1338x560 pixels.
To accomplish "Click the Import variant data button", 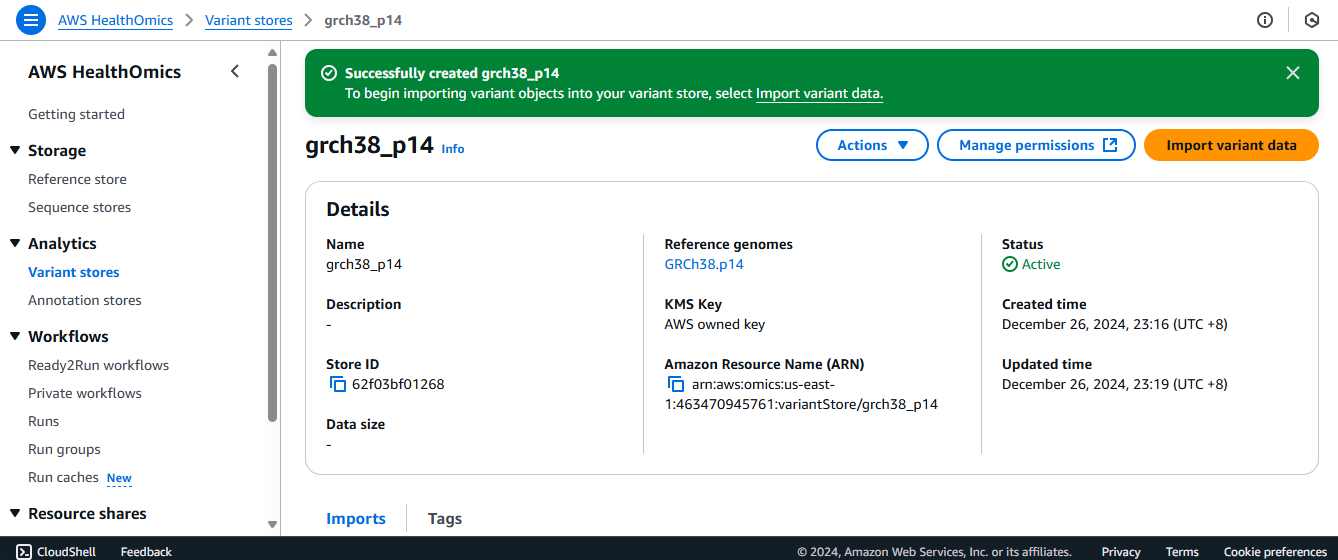I will 1231,145.
